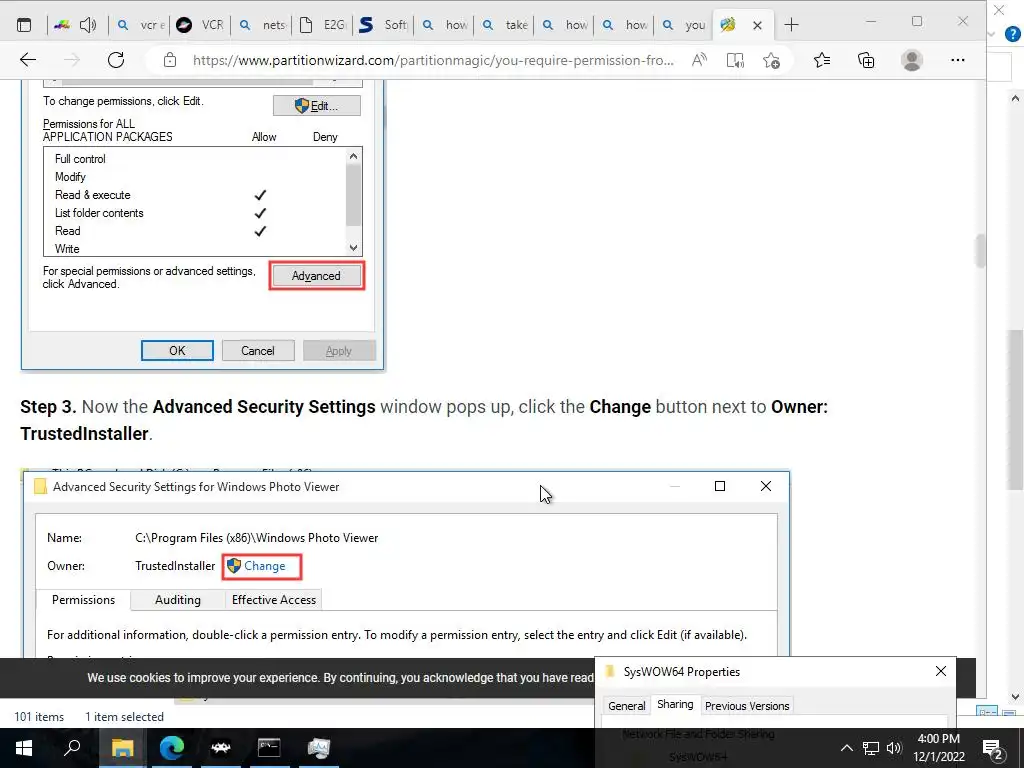Open the Favorites list
Screen dimensions: 1024x768
pos(822,60)
